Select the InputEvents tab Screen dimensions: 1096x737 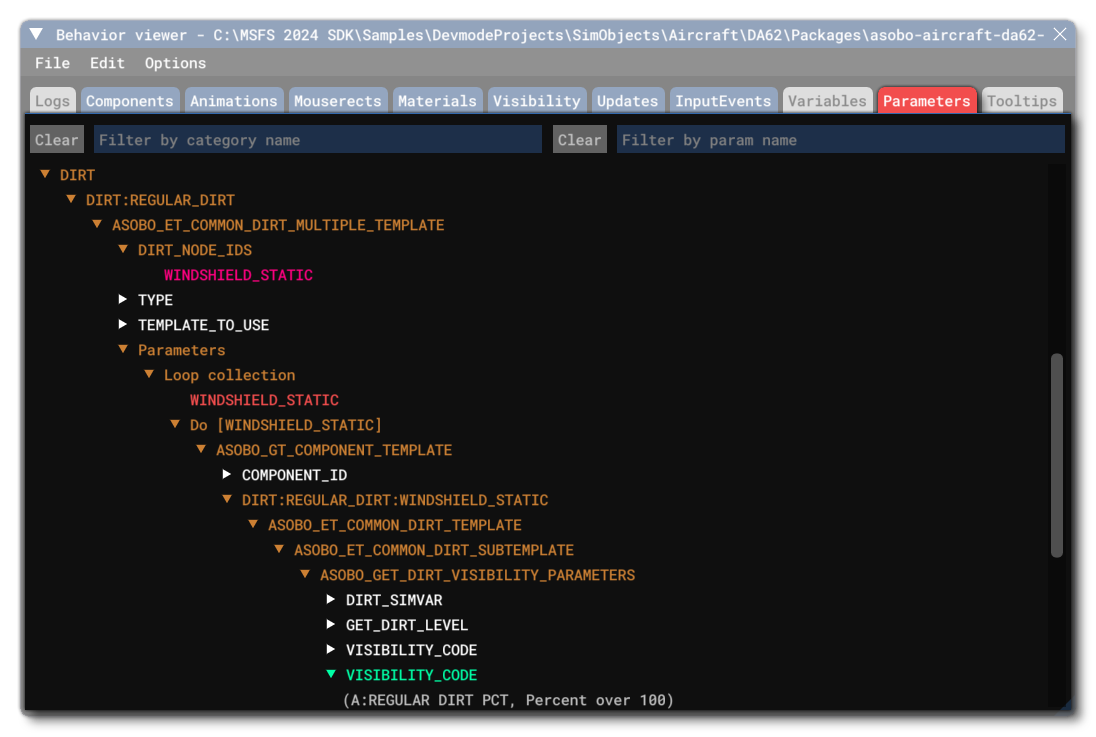(x=723, y=101)
